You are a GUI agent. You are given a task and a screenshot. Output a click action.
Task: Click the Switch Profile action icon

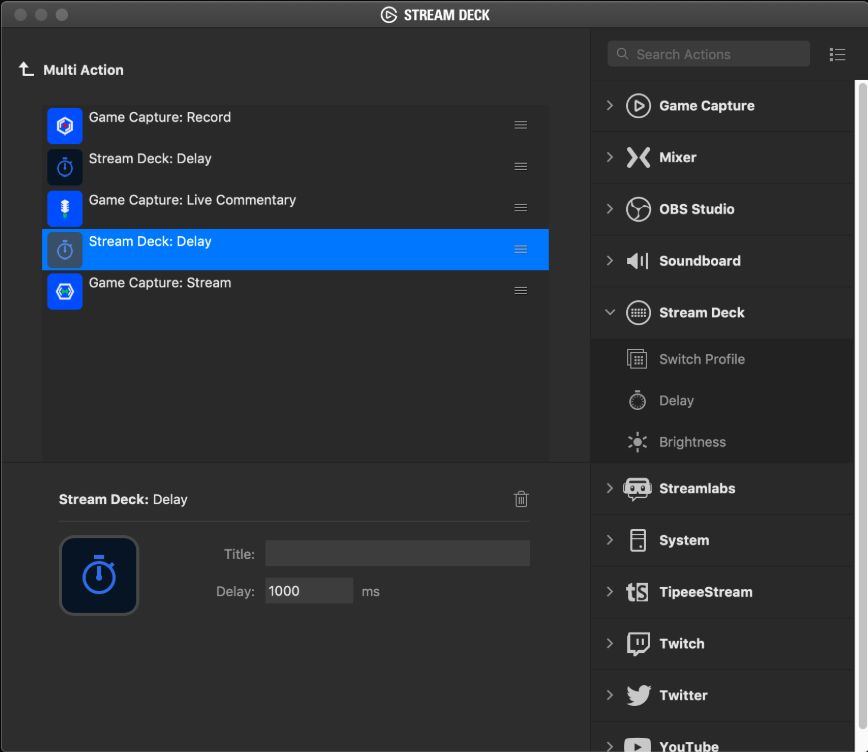(637, 359)
